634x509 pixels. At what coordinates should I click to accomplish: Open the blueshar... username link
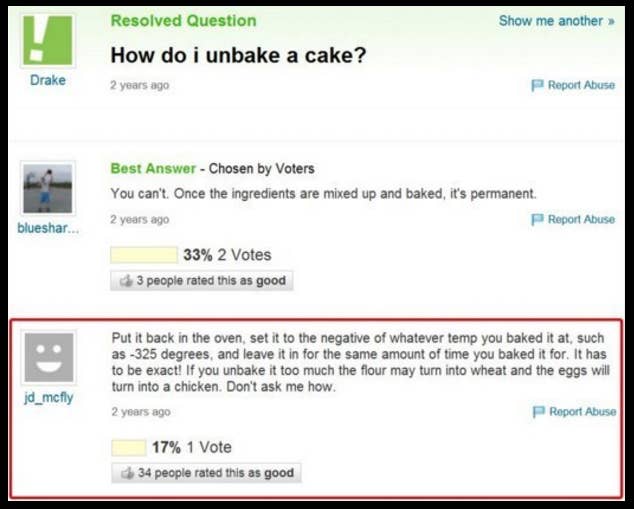coord(47,228)
